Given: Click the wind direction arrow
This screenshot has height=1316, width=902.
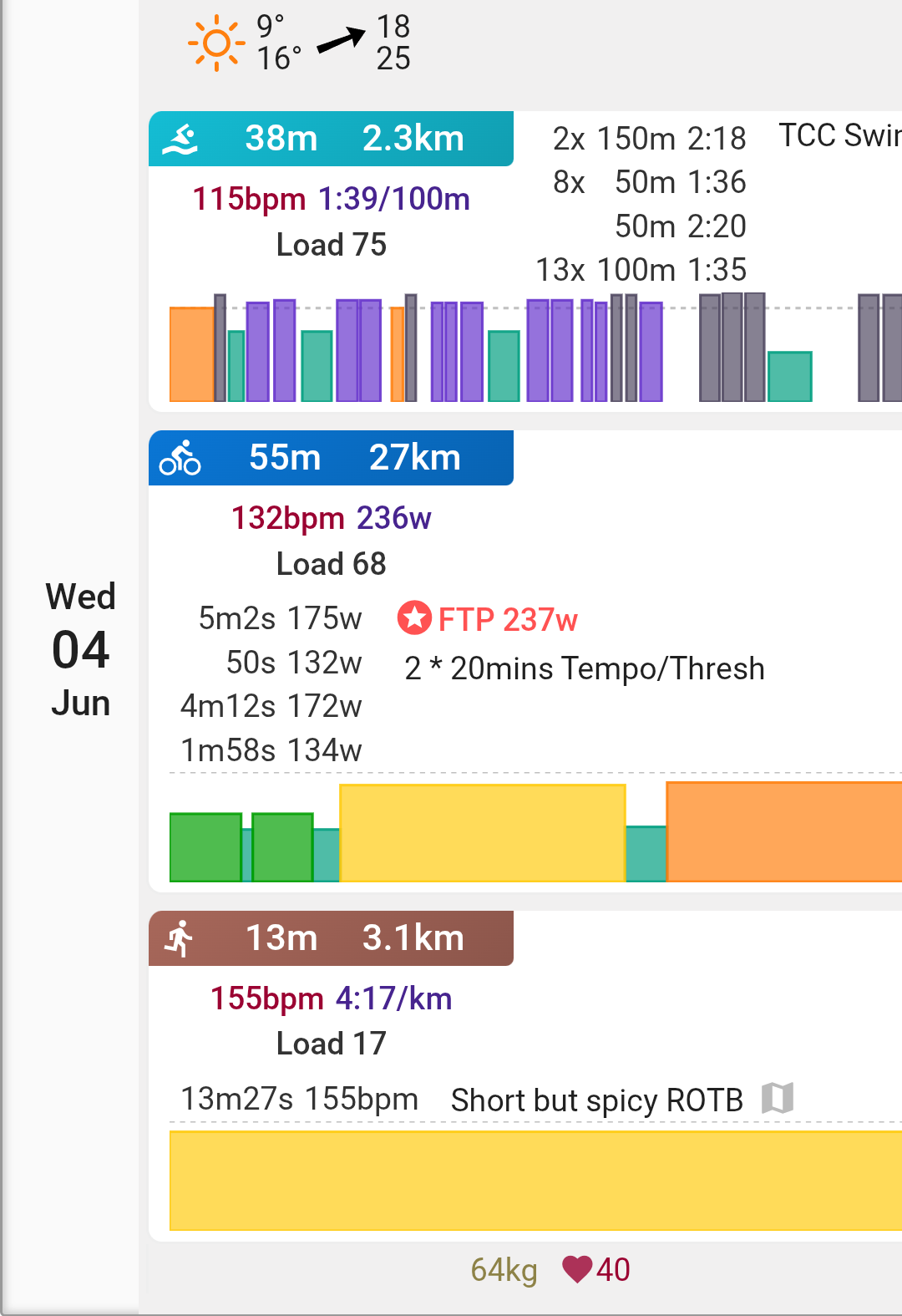Looking at the screenshot, I should pos(341,40).
